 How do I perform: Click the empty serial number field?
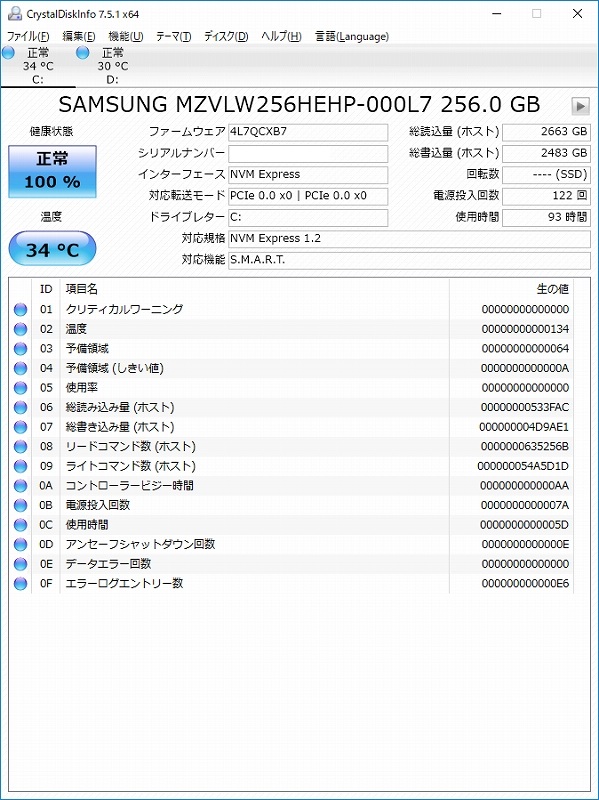(x=308, y=154)
